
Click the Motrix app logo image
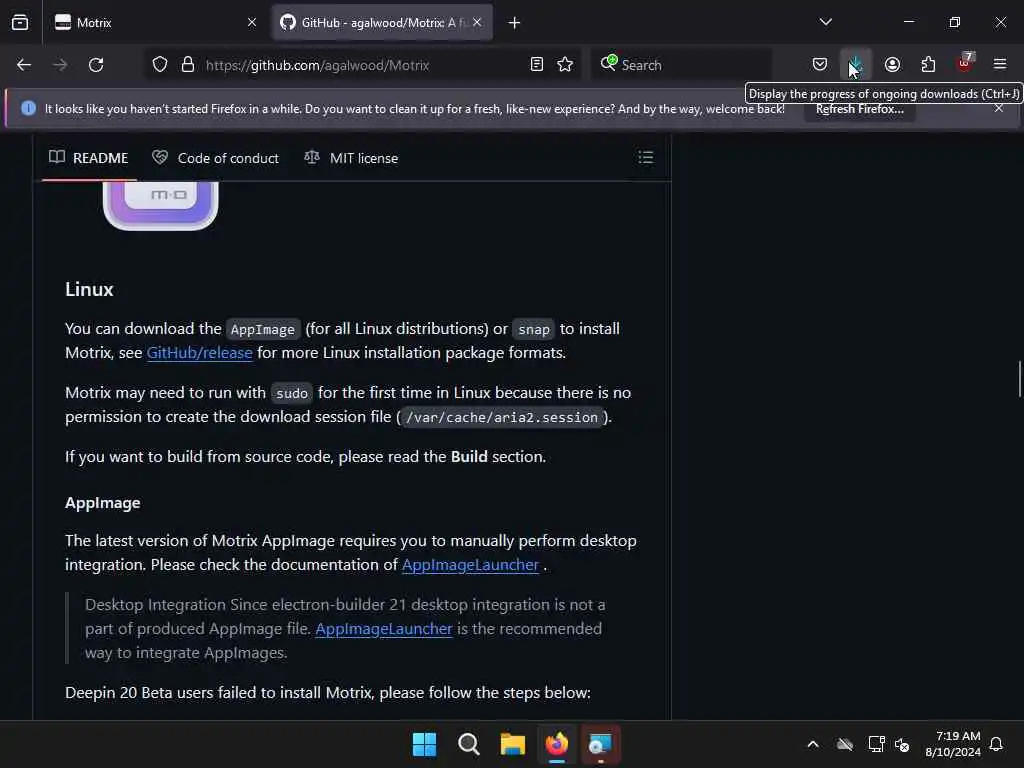(x=161, y=206)
